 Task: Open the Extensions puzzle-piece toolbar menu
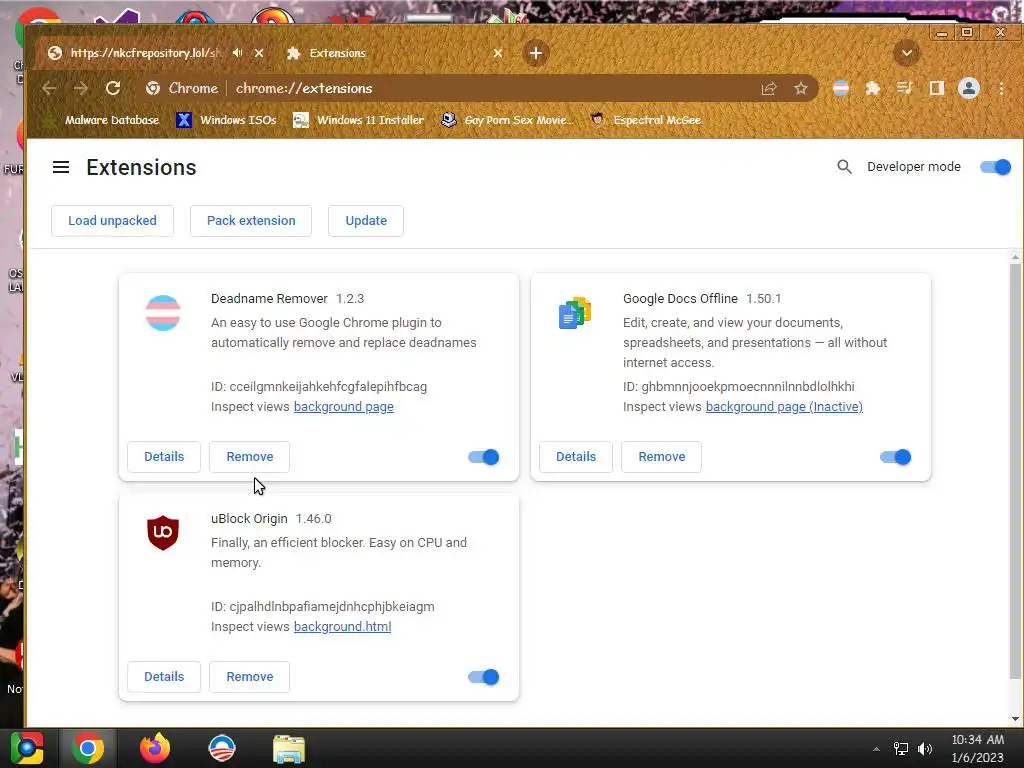(x=872, y=88)
